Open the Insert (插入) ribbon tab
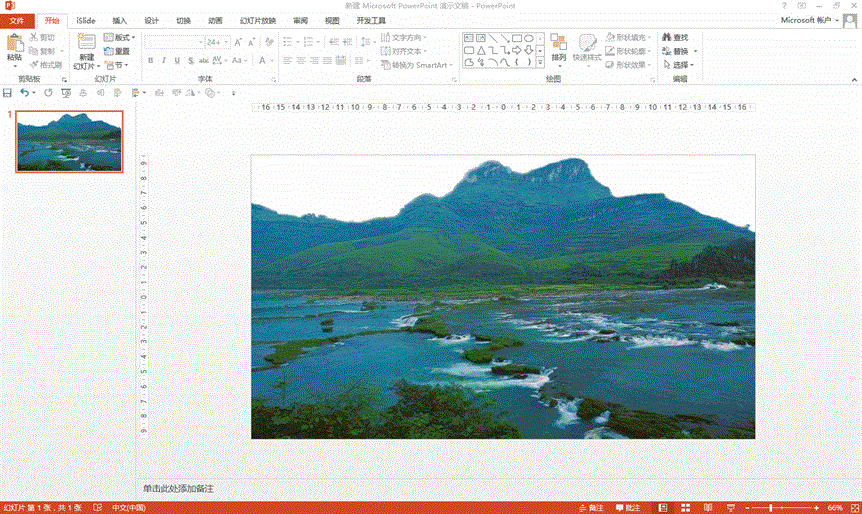This screenshot has width=862, height=514. coord(119,20)
